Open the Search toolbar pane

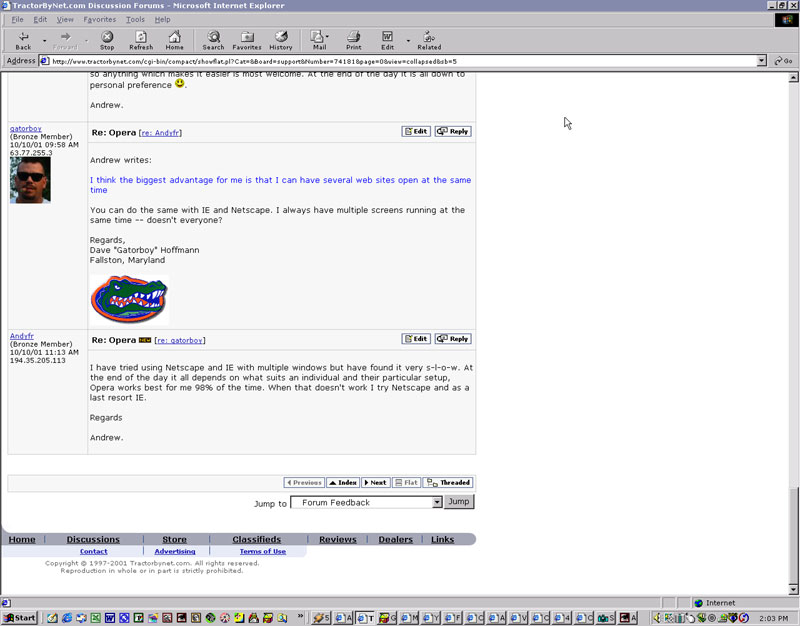point(213,40)
